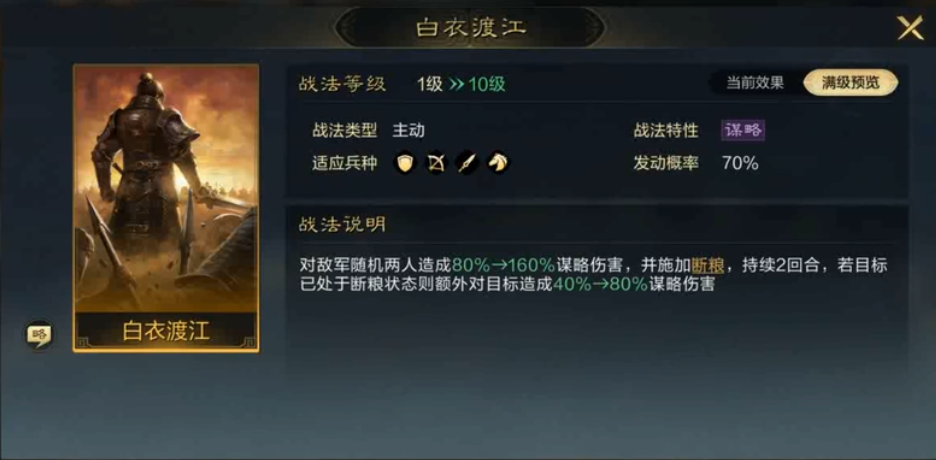936x460 pixels.
Task: Close the 白衣渡江 skill panel
Action: coord(910,27)
